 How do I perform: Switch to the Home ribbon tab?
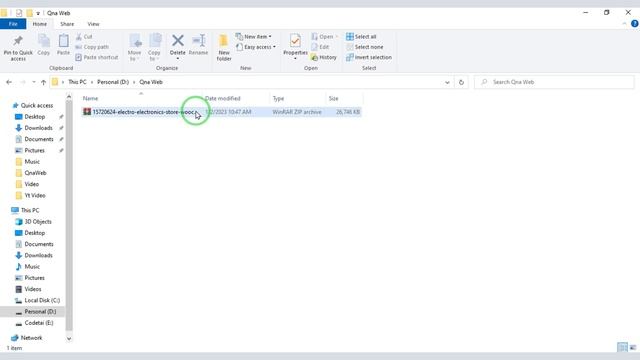coord(40,24)
